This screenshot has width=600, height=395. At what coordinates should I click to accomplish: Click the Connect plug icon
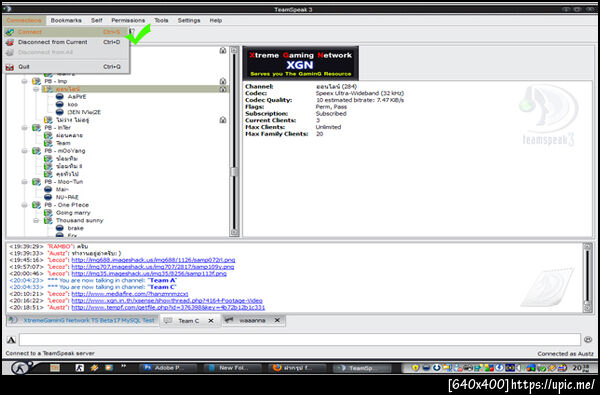(10, 32)
